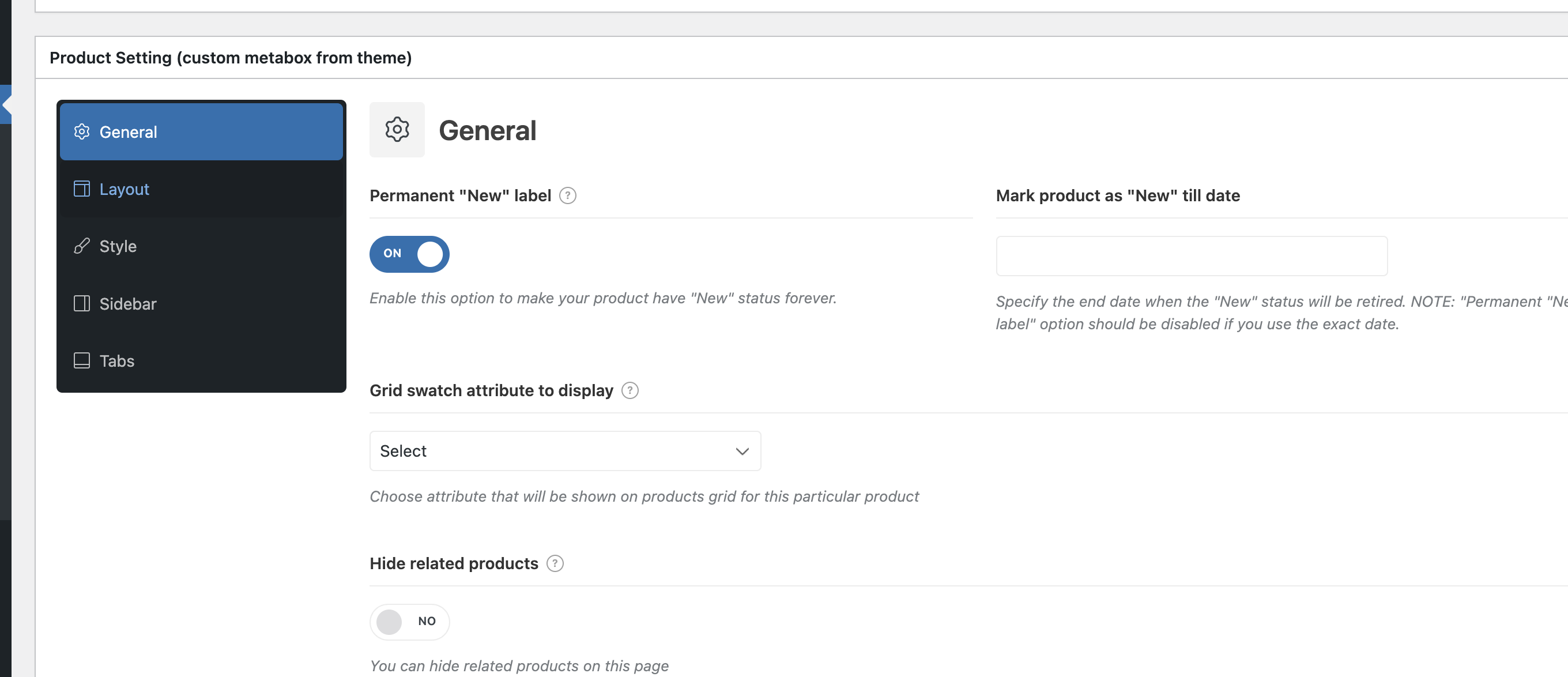Click the collapse menu arrow at left edge
This screenshot has height=677, width=1568.
pos(6,105)
